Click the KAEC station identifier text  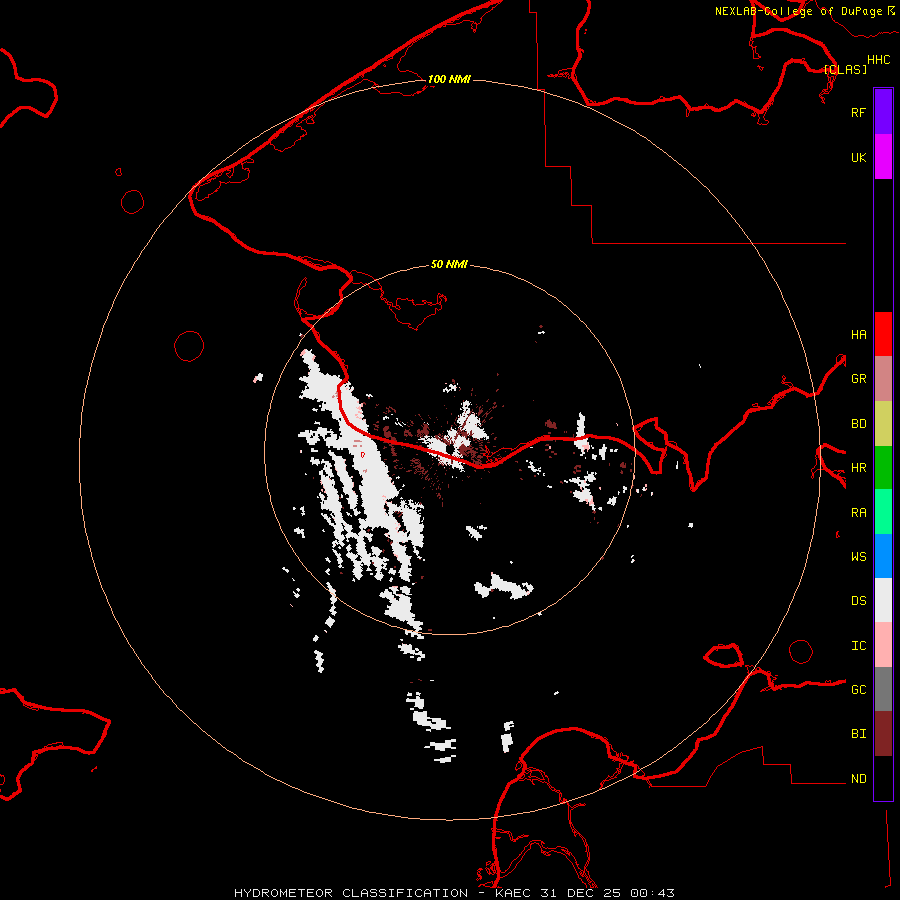tap(513, 893)
